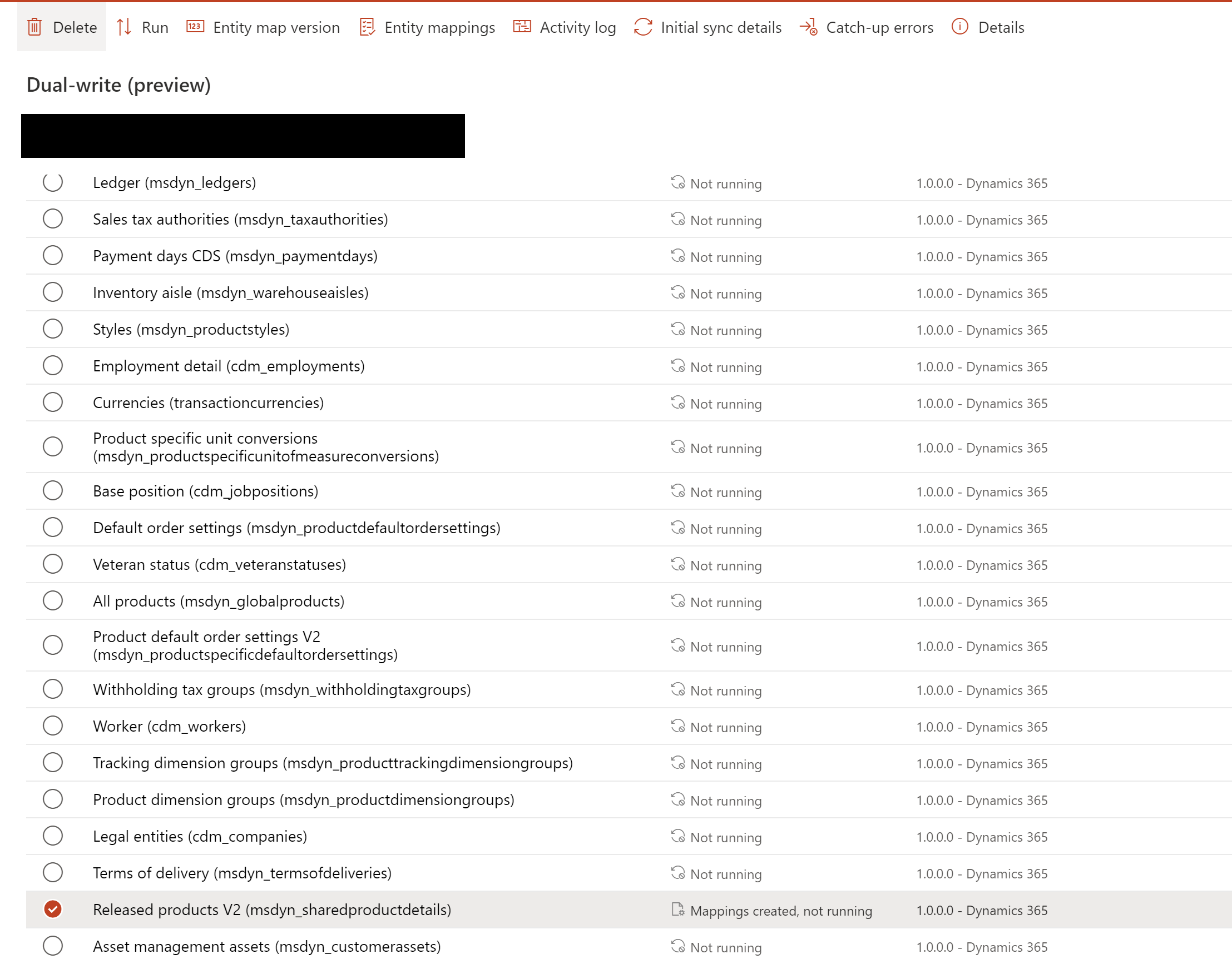Select the Currencies (transactioncurrencies) radio button
Screen dimensions: 1232x969
[53, 402]
